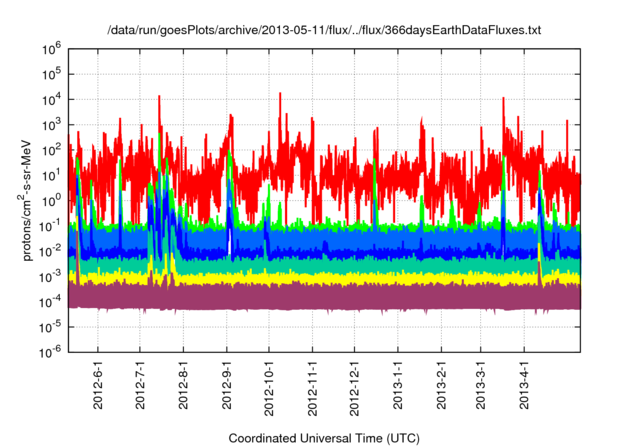Click the 2013-3-1 date label
Viewport: 640px width, 448px height.
(x=481, y=385)
